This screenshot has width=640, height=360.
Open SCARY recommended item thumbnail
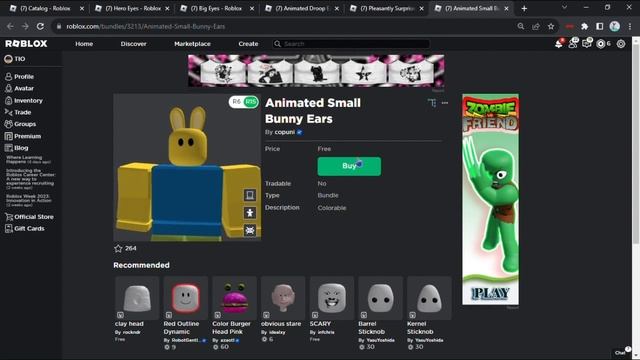[332, 298]
